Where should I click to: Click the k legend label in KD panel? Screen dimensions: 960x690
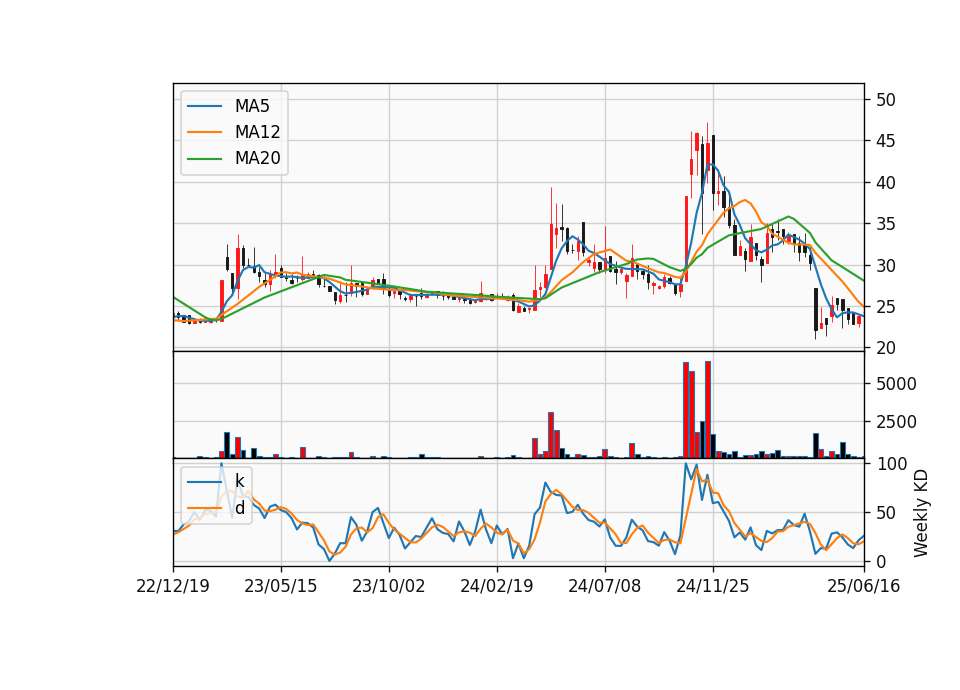point(239,482)
